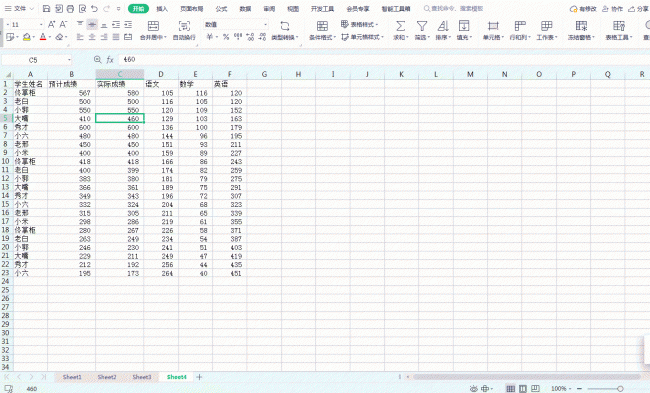650x393 pixels.
Task: Click the 自动换行 wrap text icon
Action: (184, 26)
